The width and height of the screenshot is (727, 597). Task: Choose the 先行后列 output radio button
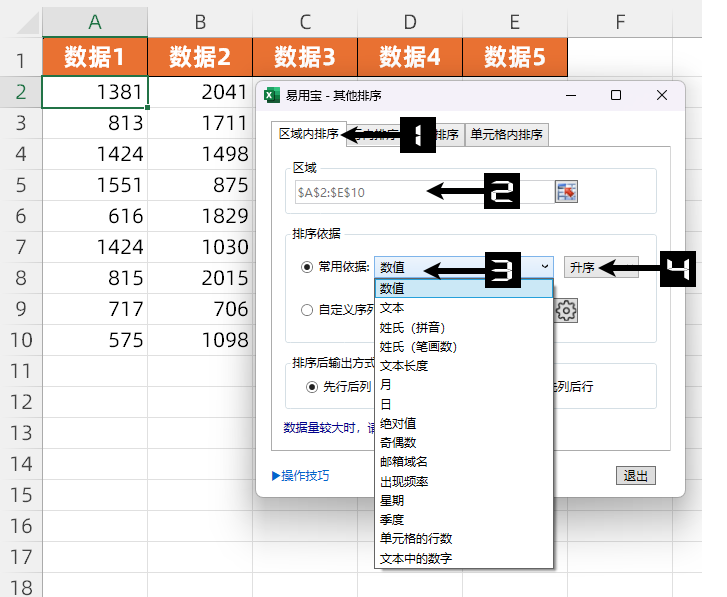pos(312,387)
